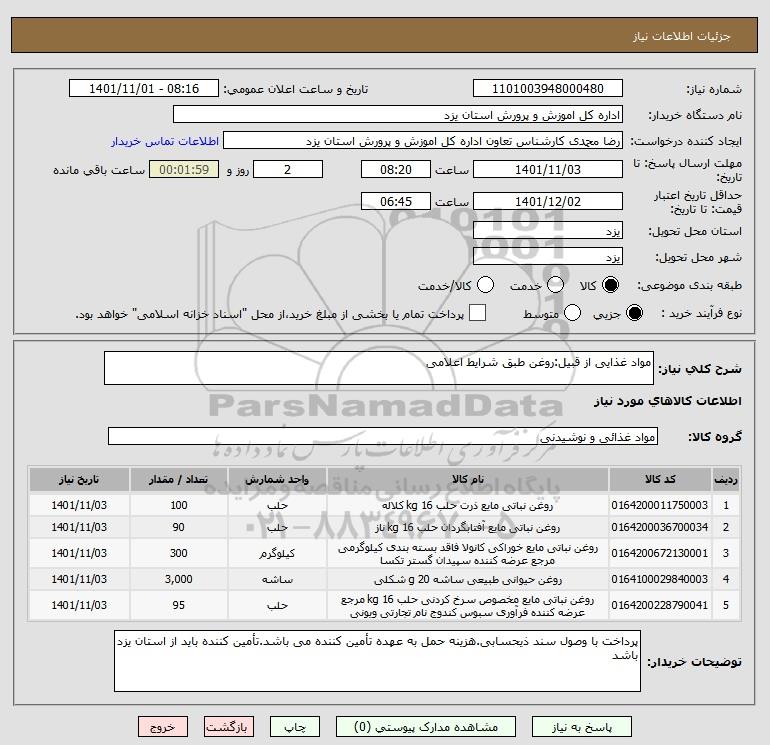This screenshot has width=770, height=745.
Task: Click the مشاهده مدارک پیوستی (0) button
Action: coord(426,727)
